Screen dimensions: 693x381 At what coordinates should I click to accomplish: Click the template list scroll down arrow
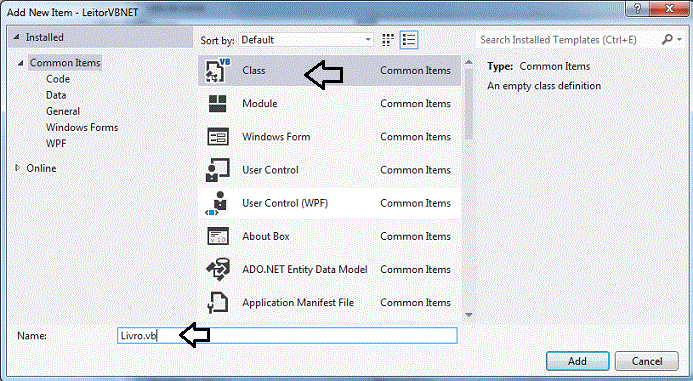click(469, 315)
